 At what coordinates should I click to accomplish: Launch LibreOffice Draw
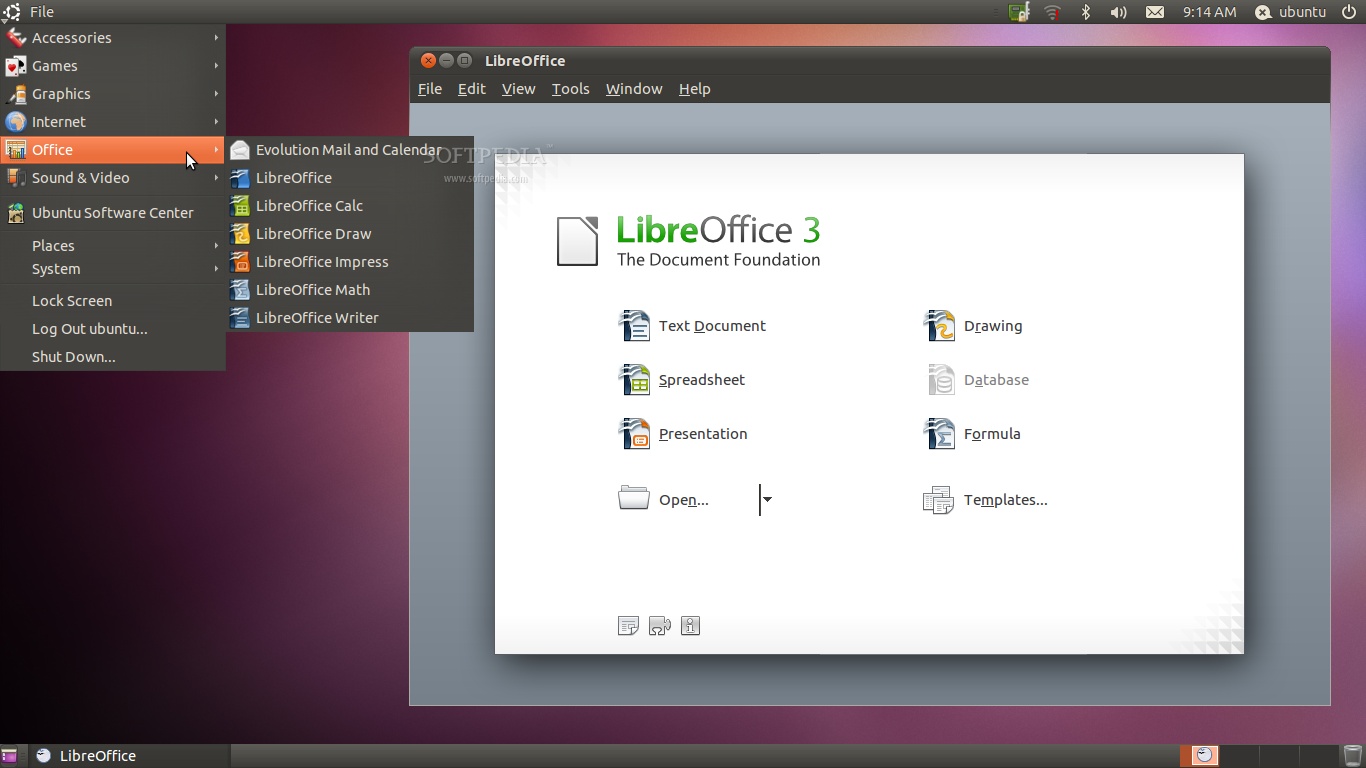pyautogui.click(x=350, y=234)
